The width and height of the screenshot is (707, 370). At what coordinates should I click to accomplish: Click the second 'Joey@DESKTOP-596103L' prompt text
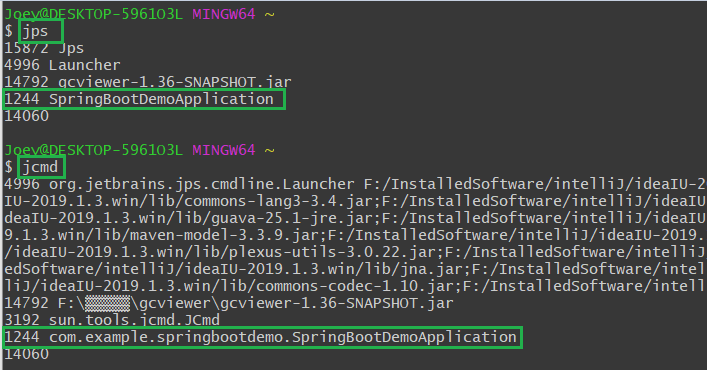pos(93,150)
